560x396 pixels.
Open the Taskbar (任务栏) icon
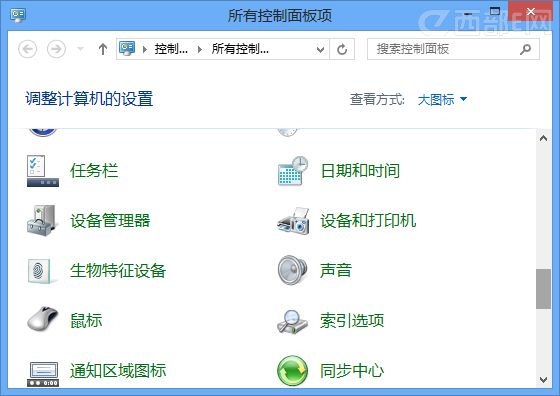[42, 171]
